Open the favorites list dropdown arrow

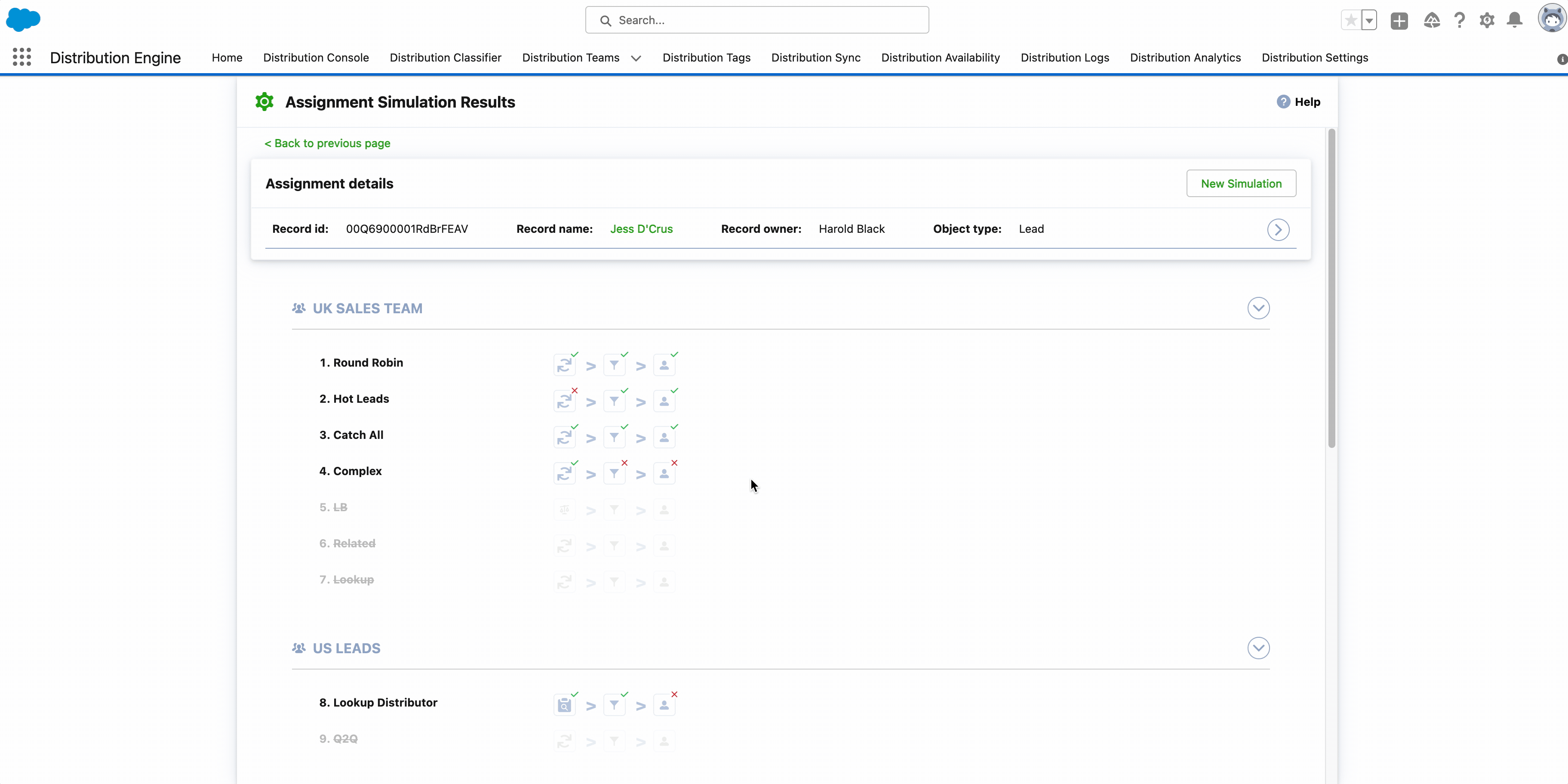(x=1369, y=20)
